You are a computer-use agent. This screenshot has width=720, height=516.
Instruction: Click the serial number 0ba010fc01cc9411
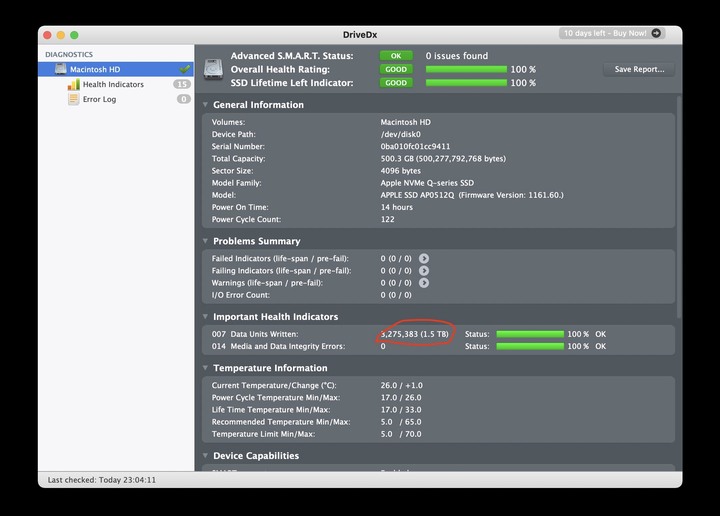(x=415, y=146)
